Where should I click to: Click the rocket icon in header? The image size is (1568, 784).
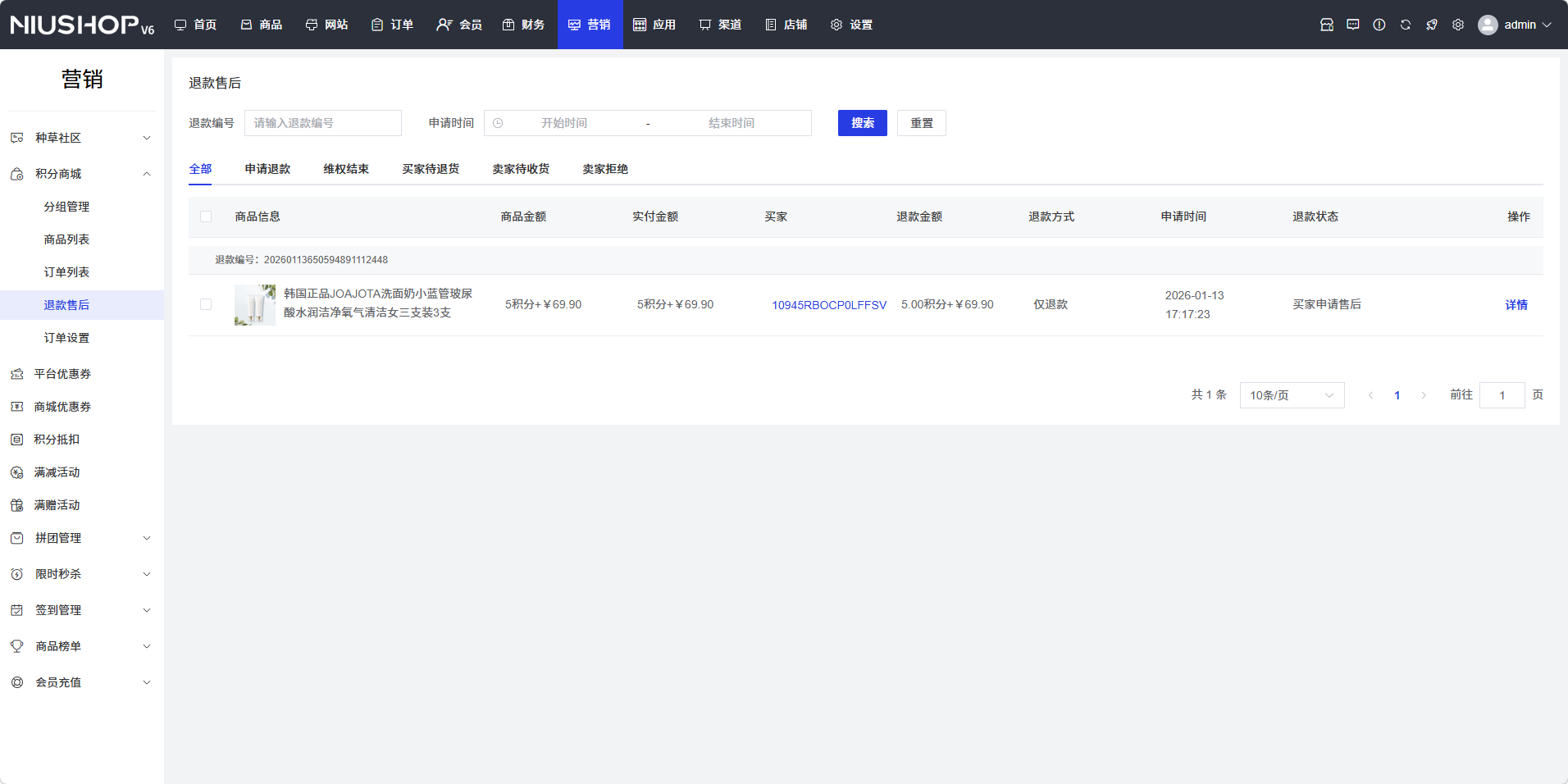coord(1431,25)
